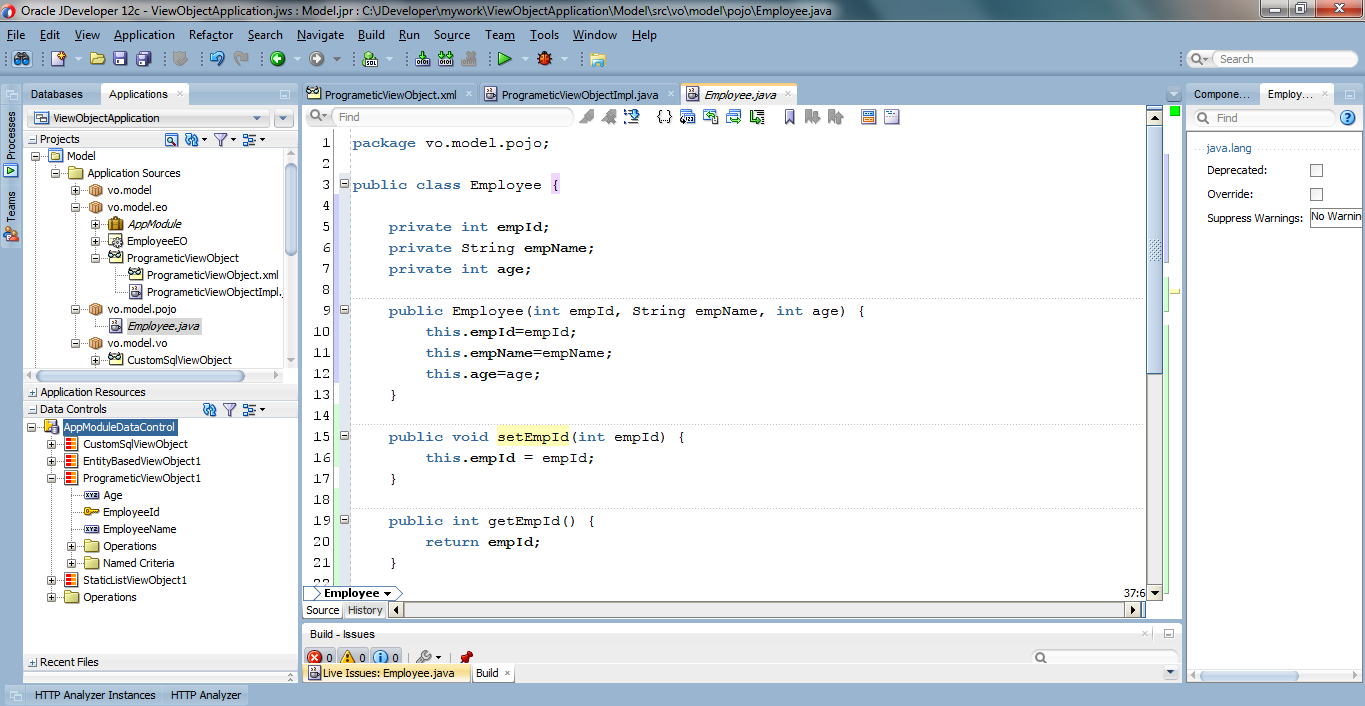Open Search with the binoculars toolbar icon
The image size is (1365, 706).
[x=20, y=59]
